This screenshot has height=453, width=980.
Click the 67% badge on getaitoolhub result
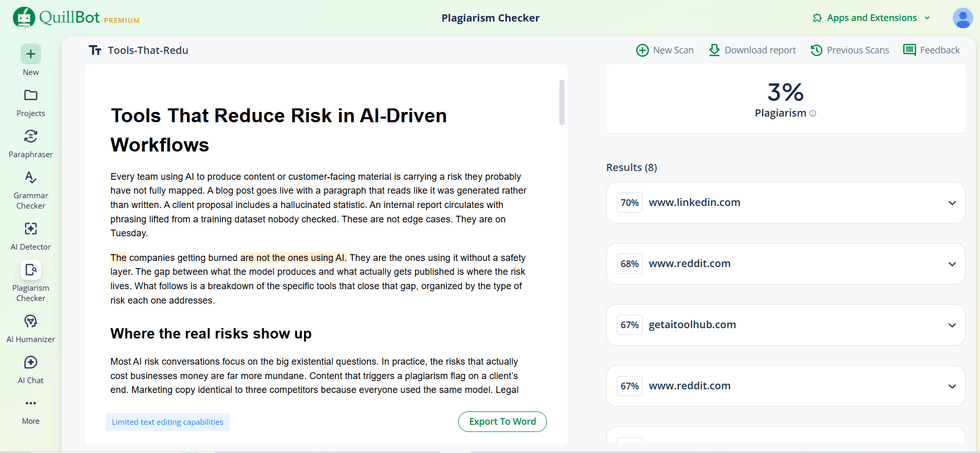click(x=629, y=325)
